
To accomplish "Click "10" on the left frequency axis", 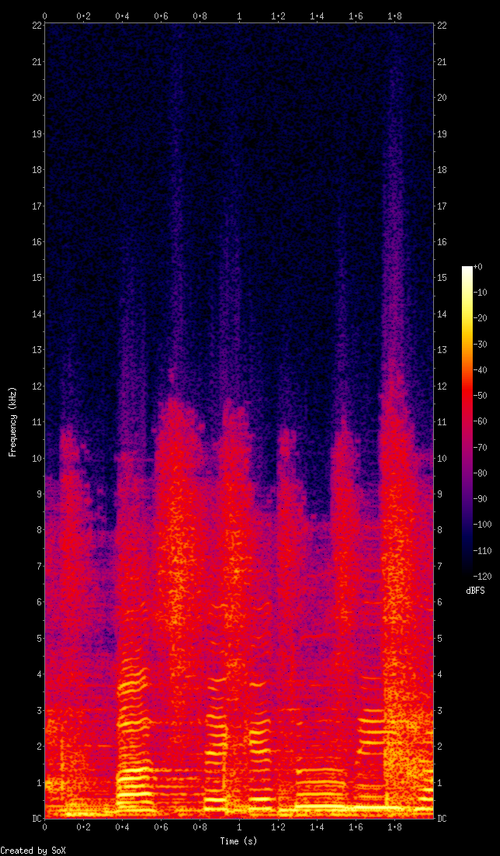I will [38, 458].
